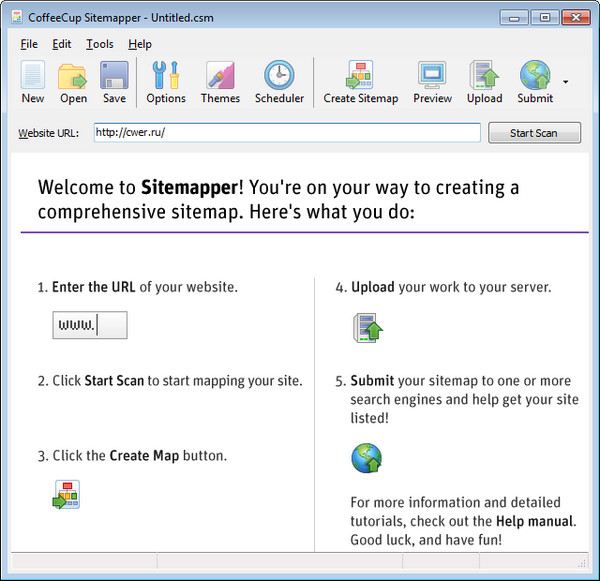Open the Help menu
This screenshot has height=581, width=600.
(x=140, y=44)
